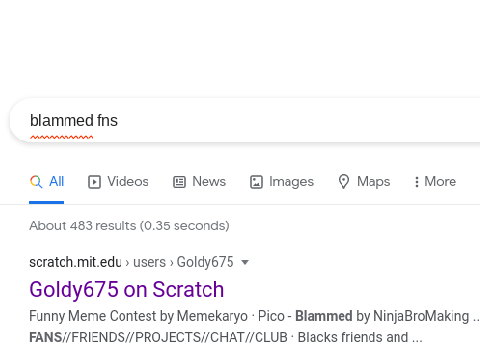This screenshot has height=360, width=480.
Task: Switch to the News tab label
Action: pos(209,182)
